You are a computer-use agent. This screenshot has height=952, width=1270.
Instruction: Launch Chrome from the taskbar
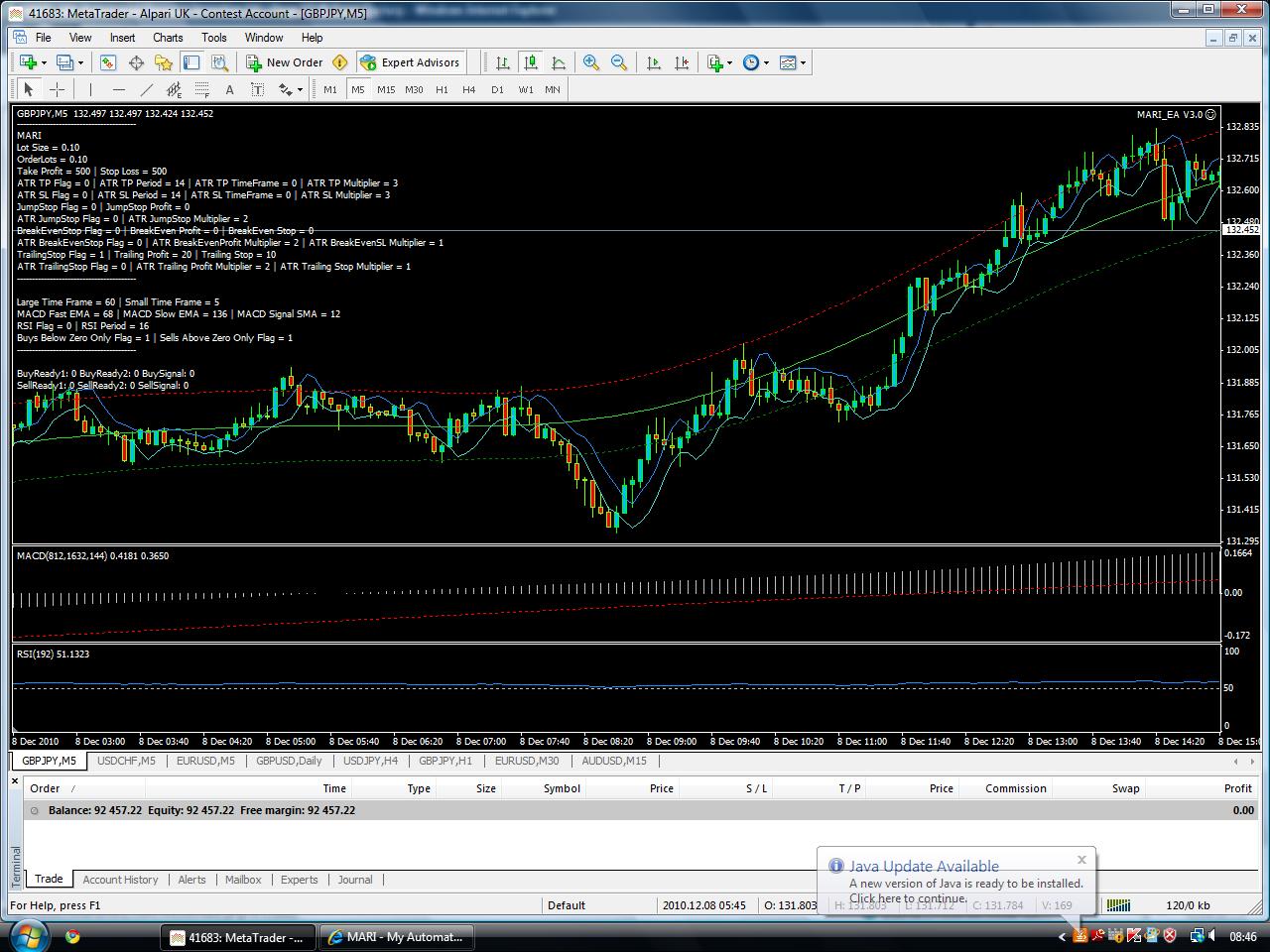(72, 936)
